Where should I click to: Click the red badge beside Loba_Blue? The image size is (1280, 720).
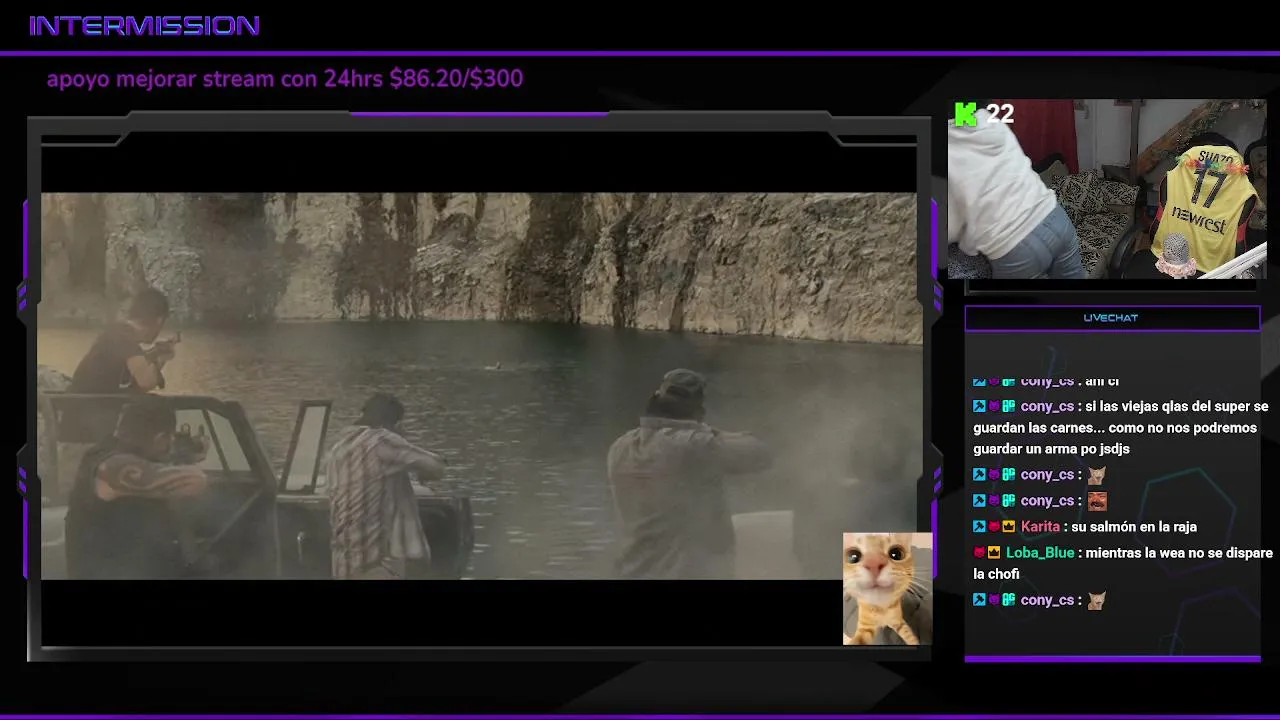(979, 553)
